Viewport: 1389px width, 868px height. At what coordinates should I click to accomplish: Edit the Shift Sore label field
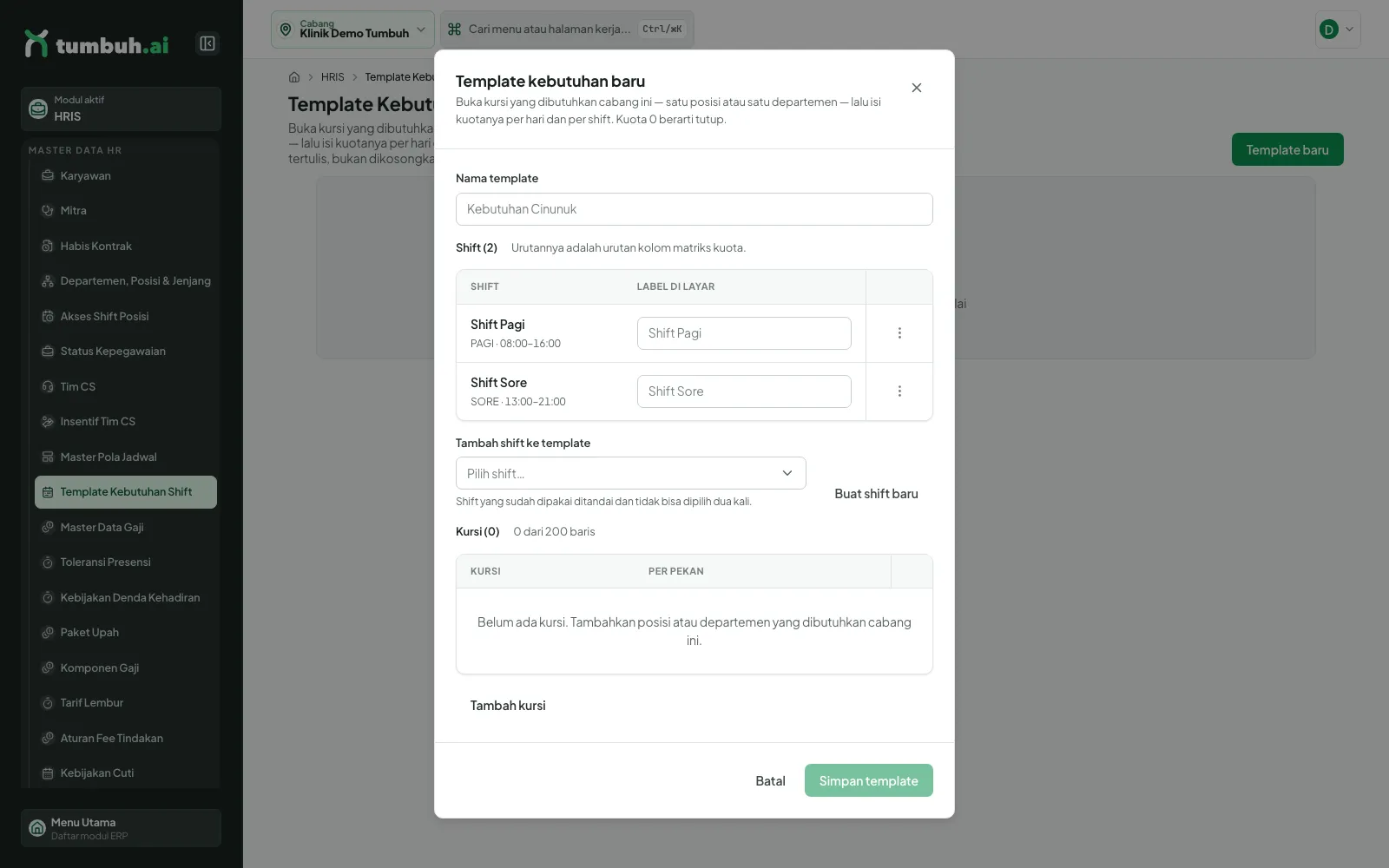(744, 391)
